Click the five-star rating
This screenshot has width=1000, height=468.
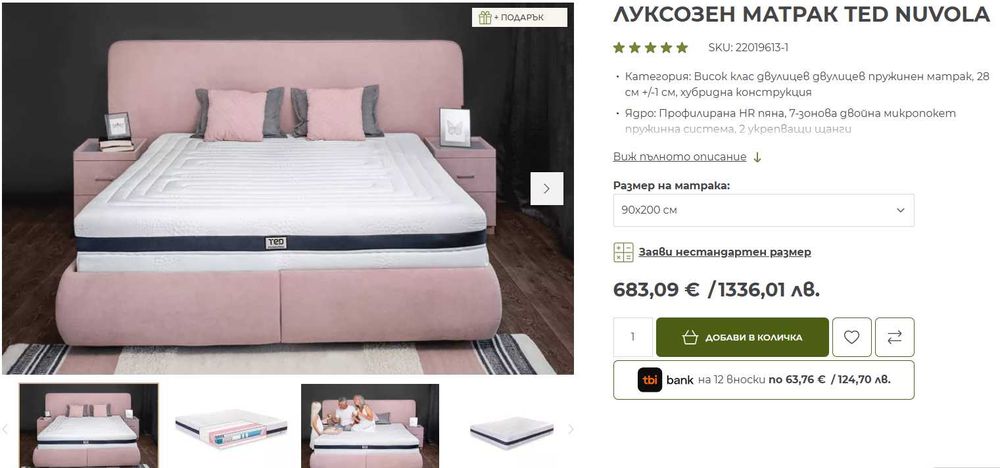(651, 47)
